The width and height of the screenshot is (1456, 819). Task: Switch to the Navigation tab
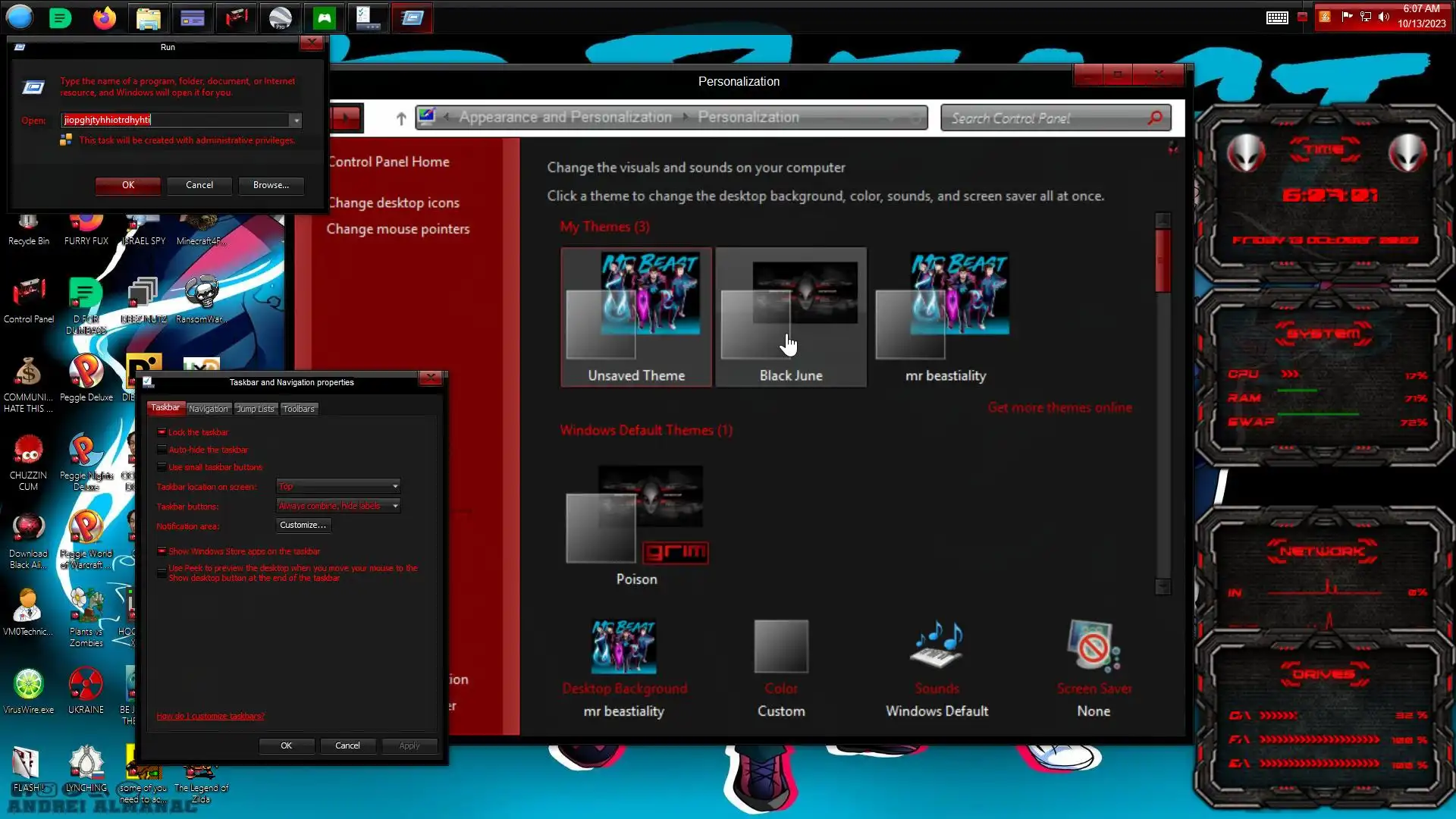(x=208, y=409)
